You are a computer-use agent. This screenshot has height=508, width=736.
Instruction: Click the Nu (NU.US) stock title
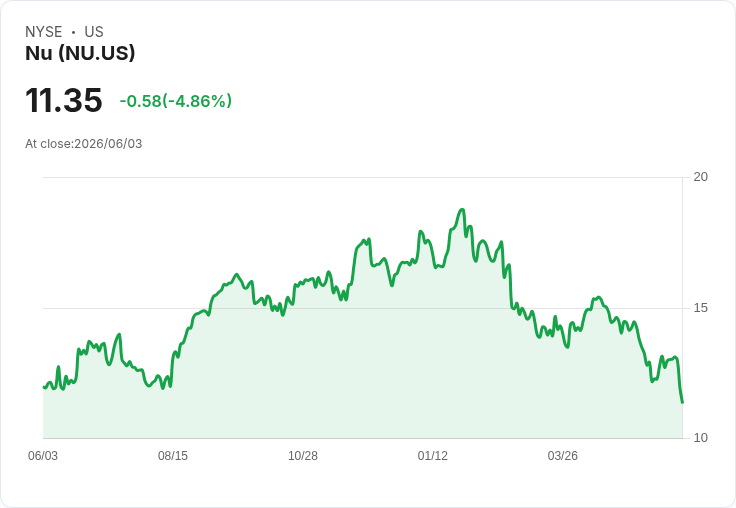80,53
